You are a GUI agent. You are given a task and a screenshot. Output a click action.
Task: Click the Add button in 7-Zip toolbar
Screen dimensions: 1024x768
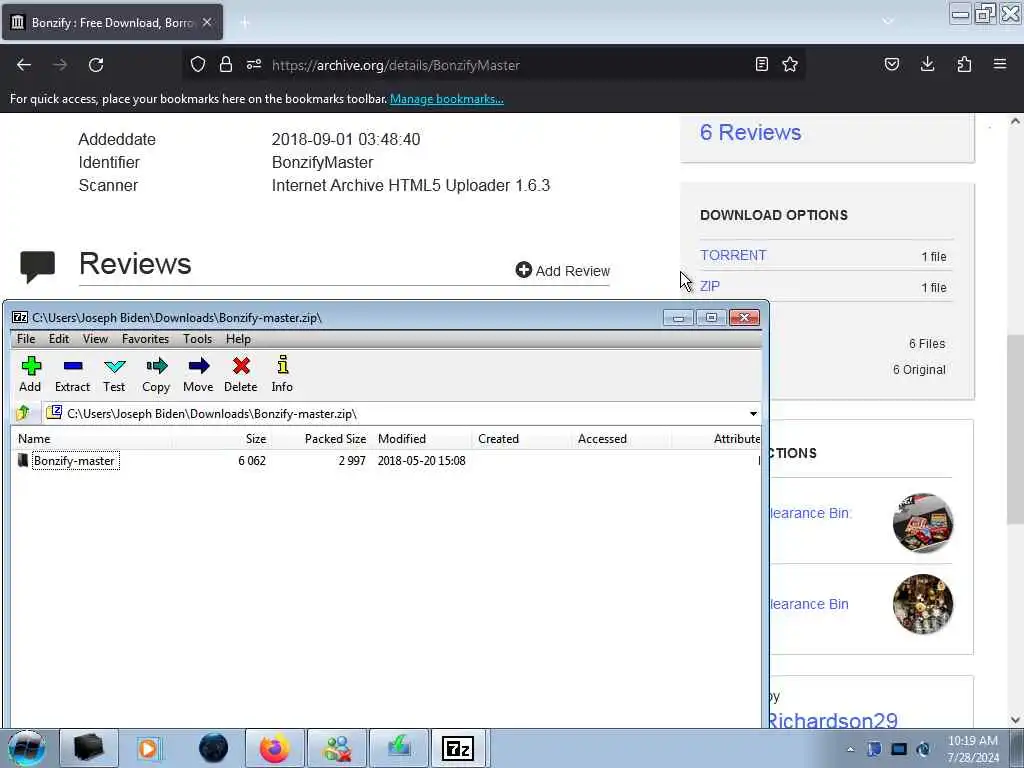click(x=30, y=374)
